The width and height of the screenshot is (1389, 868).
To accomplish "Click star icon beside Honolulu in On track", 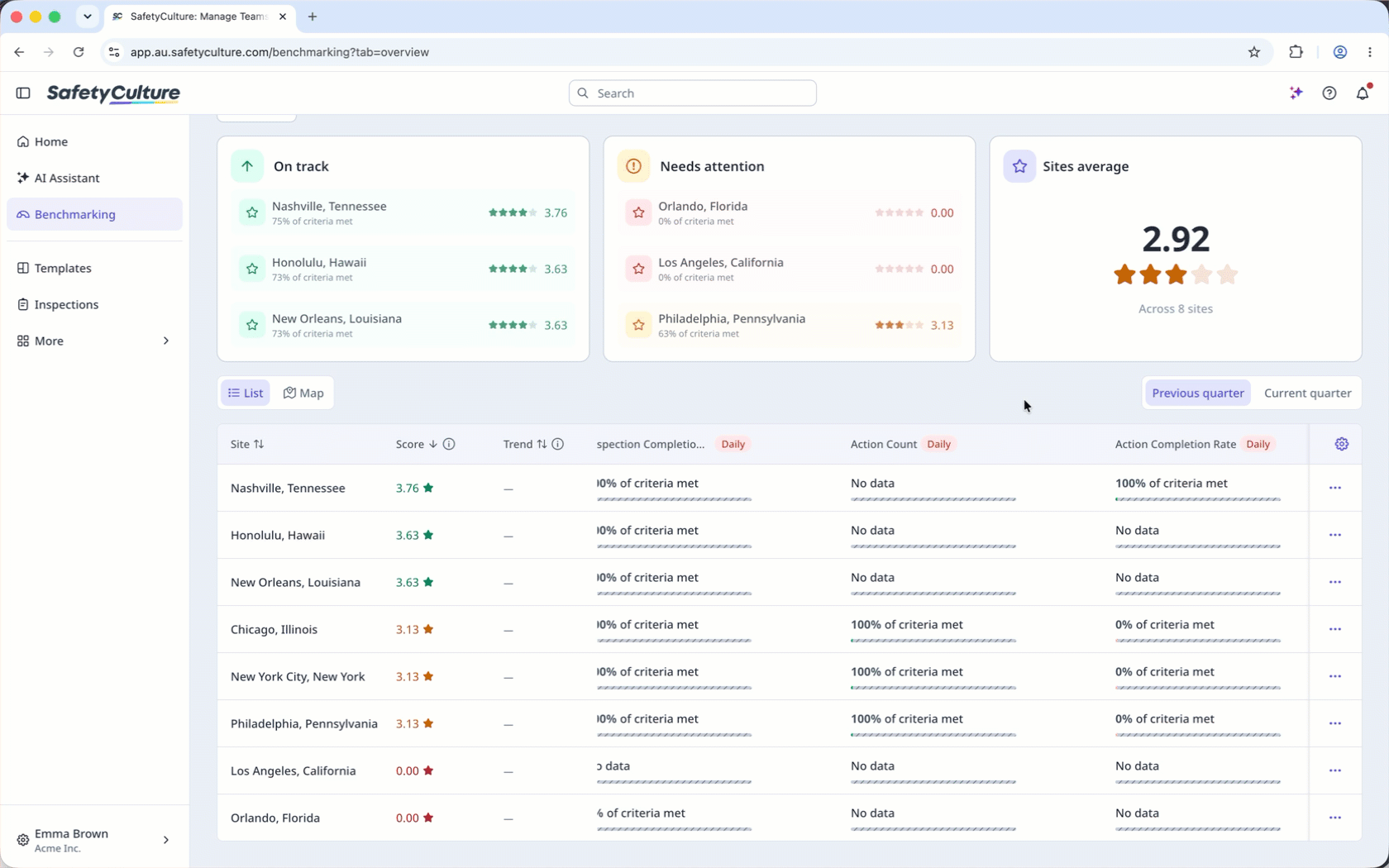I will pos(252,269).
